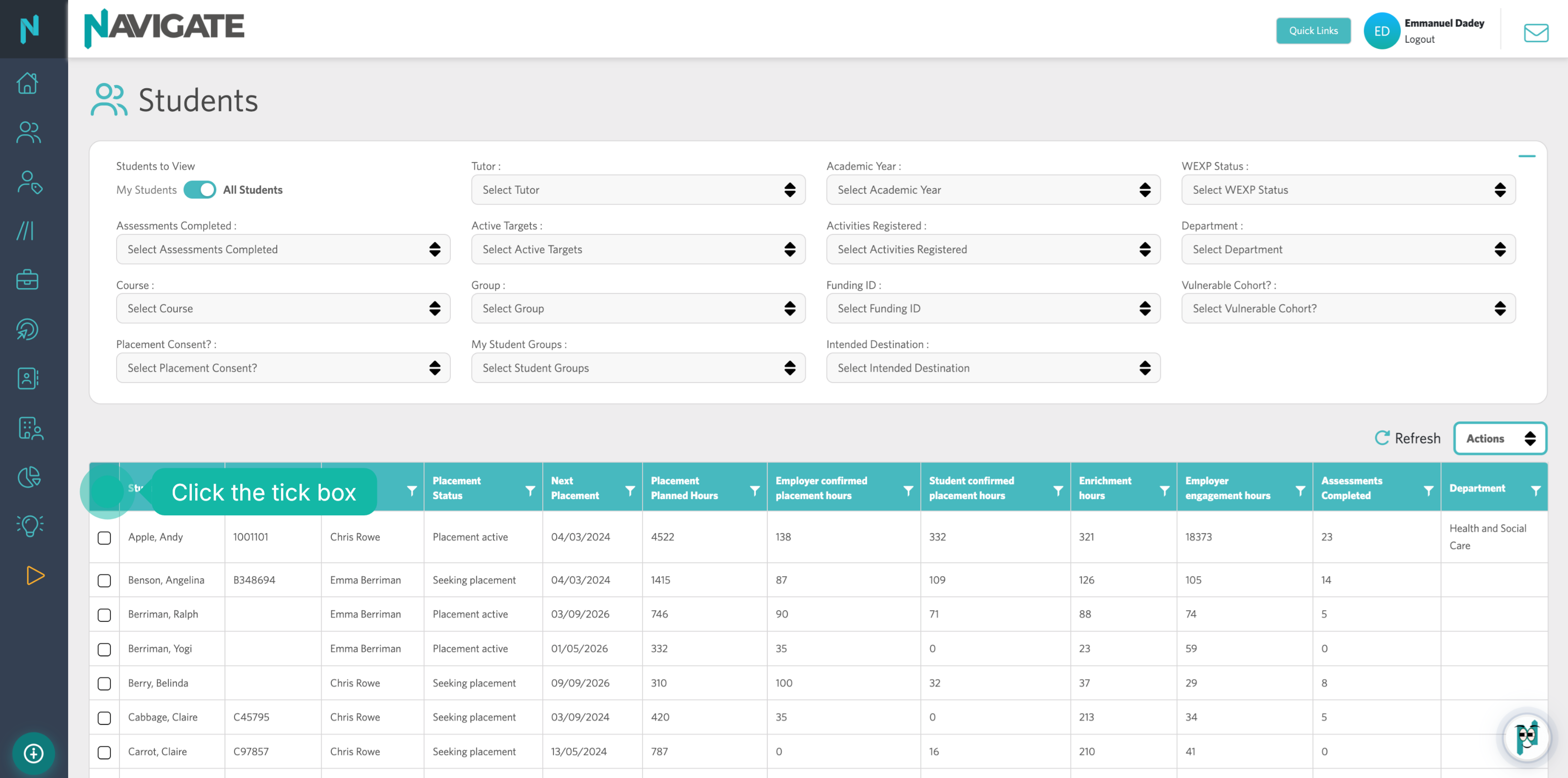Click the orange play arrow sidebar icon

(x=35, y=575)
